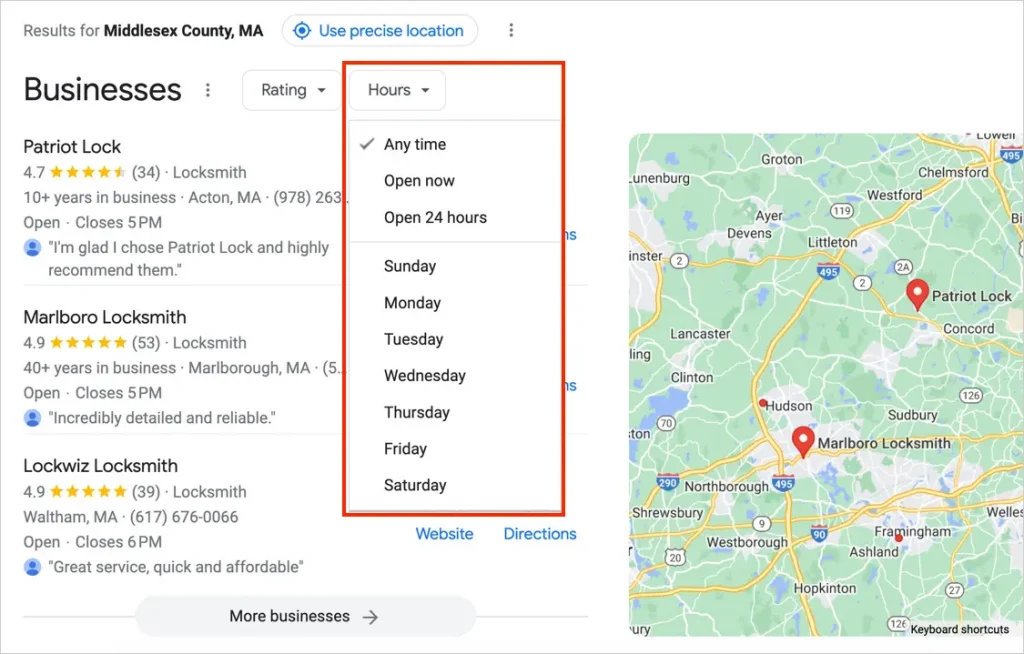Screen dimensions: 1024x654
Task: Click the "Great service, quick and affordable" review
Action: pyautogui.click(x=176, y=566)
